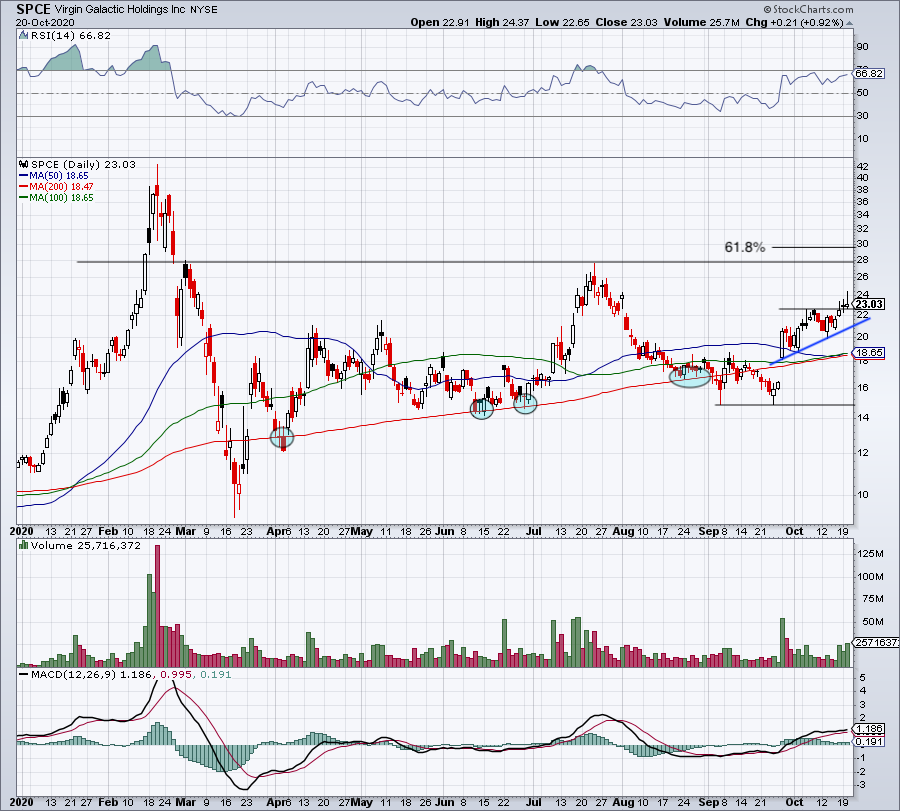Click the Oct label on MACD panel date axis

[x=794, y=802]
